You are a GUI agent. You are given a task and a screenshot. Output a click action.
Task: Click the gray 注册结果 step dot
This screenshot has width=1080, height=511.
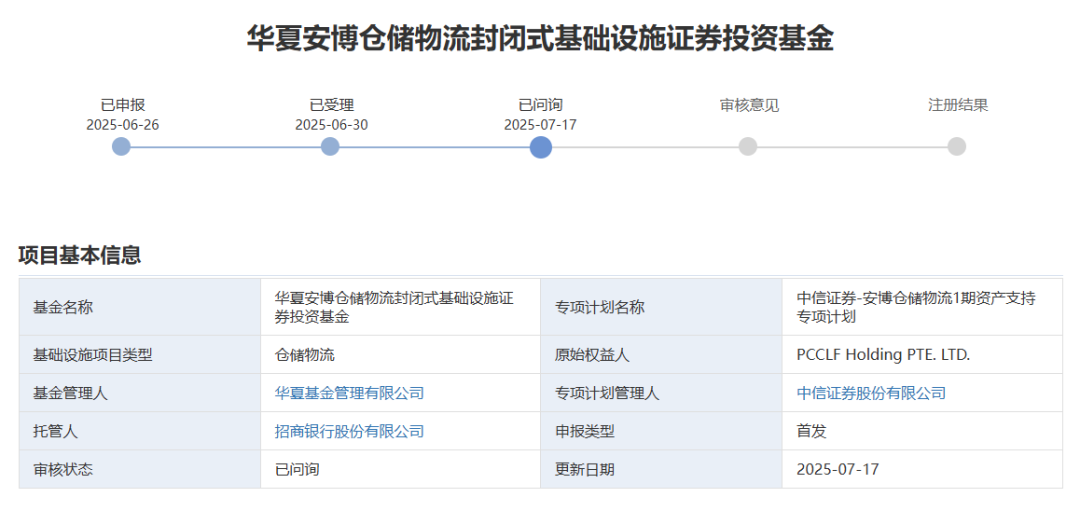pos(957,147)
